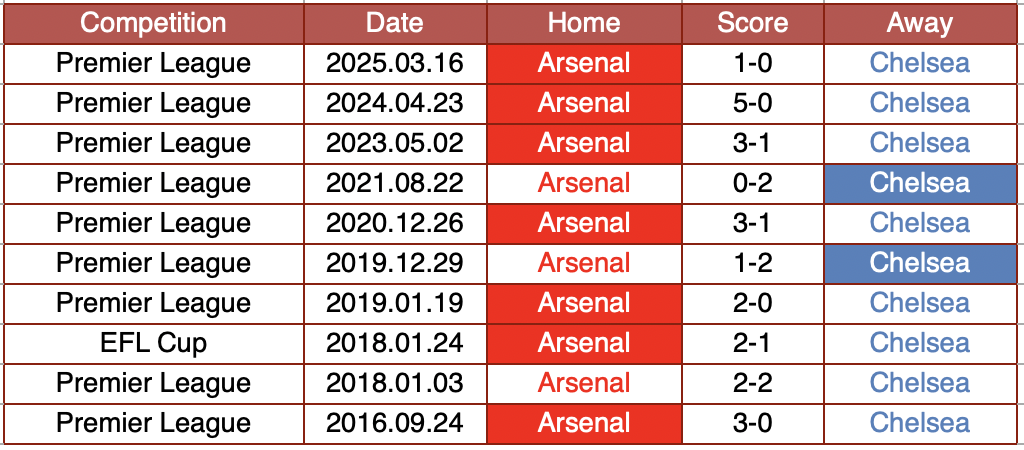The width and height of the screenshot is (1024, 450).
Task: Click Arsenal in the EFL Cup row
Action: 584,343
